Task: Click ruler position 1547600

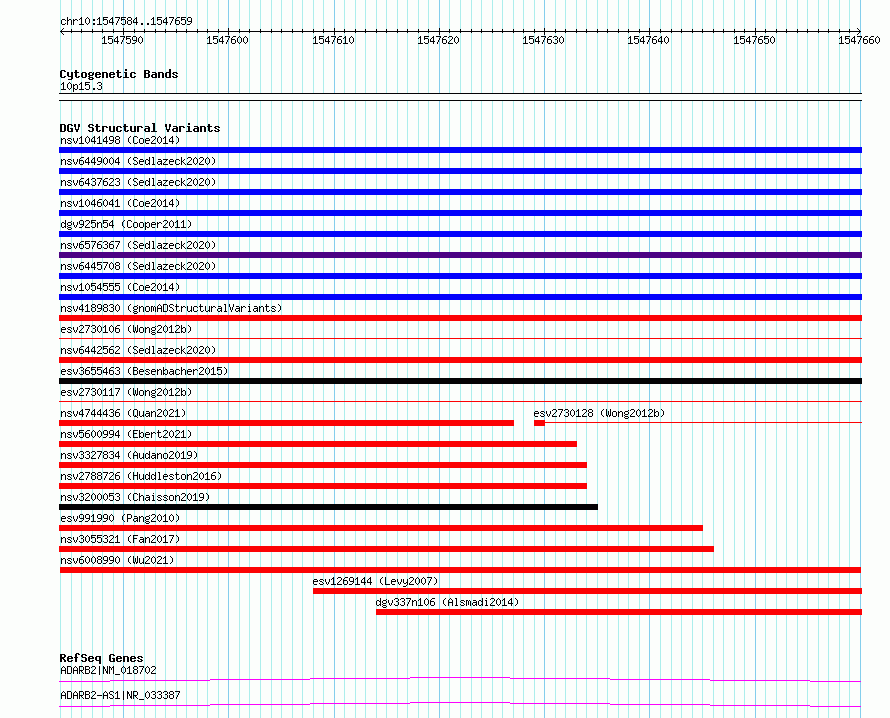Action: pyautogui.click(x=227, y=40)
